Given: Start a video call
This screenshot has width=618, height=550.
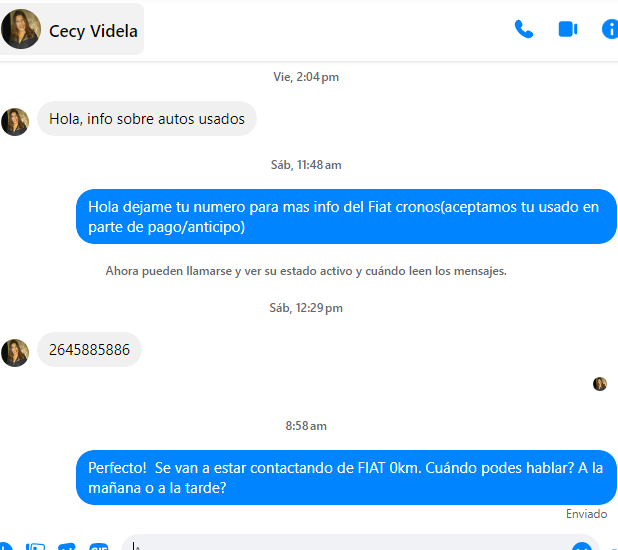Looking at the screenshot, I should pyautogui.click(x=568, y=30).
